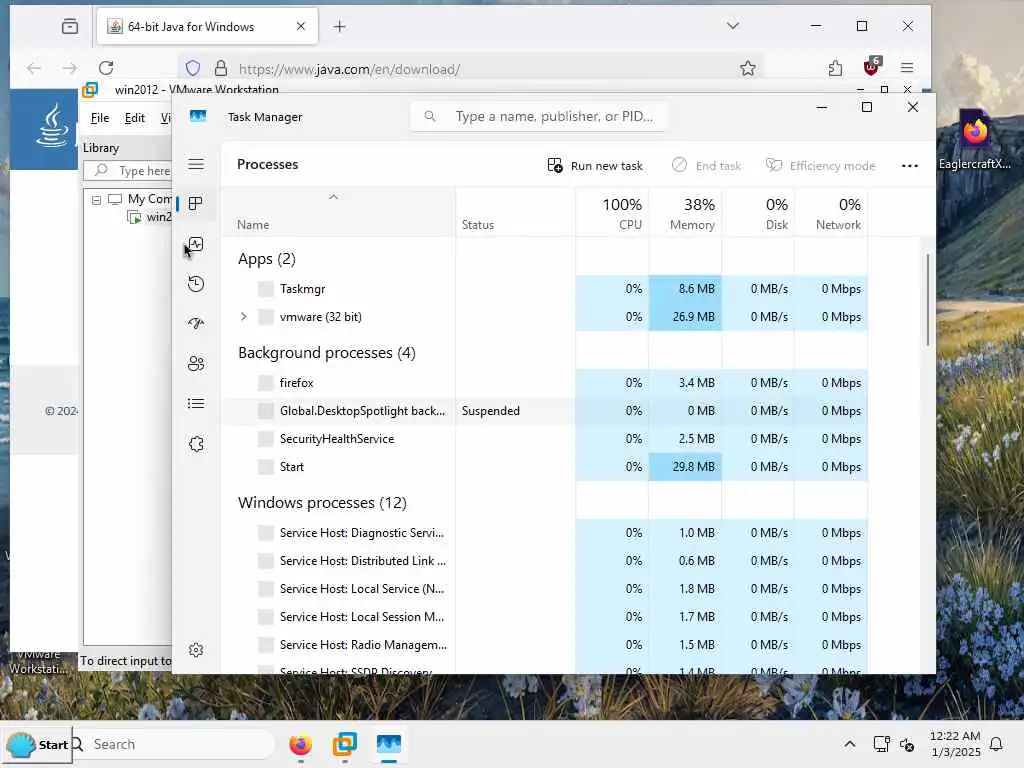This screenshot has height=768, width=1024.
Task: Open new Firefox tab with plus
Action: coord(340,27)
